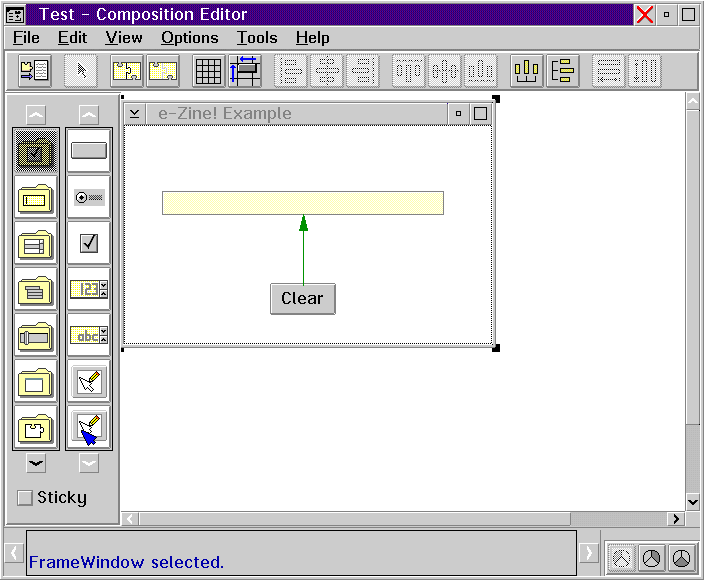704x580 pixels.
Task: Click the 'FrameWindow selected.' status text
Action: 126,562
